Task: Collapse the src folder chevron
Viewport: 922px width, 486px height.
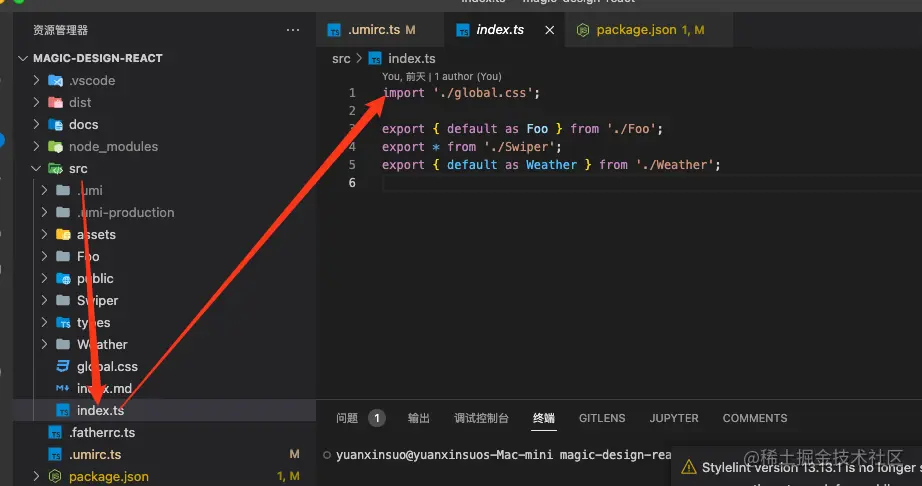Action: [x=36, y=169]
